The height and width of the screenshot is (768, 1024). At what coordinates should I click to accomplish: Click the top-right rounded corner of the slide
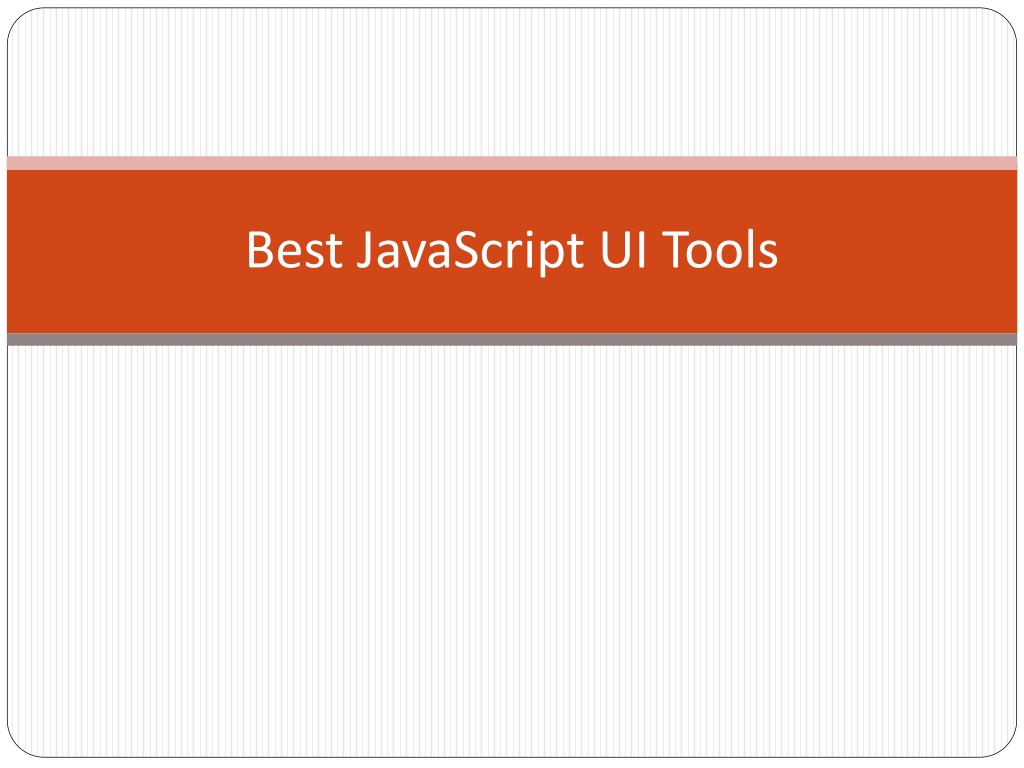(x=1004, y=21)
